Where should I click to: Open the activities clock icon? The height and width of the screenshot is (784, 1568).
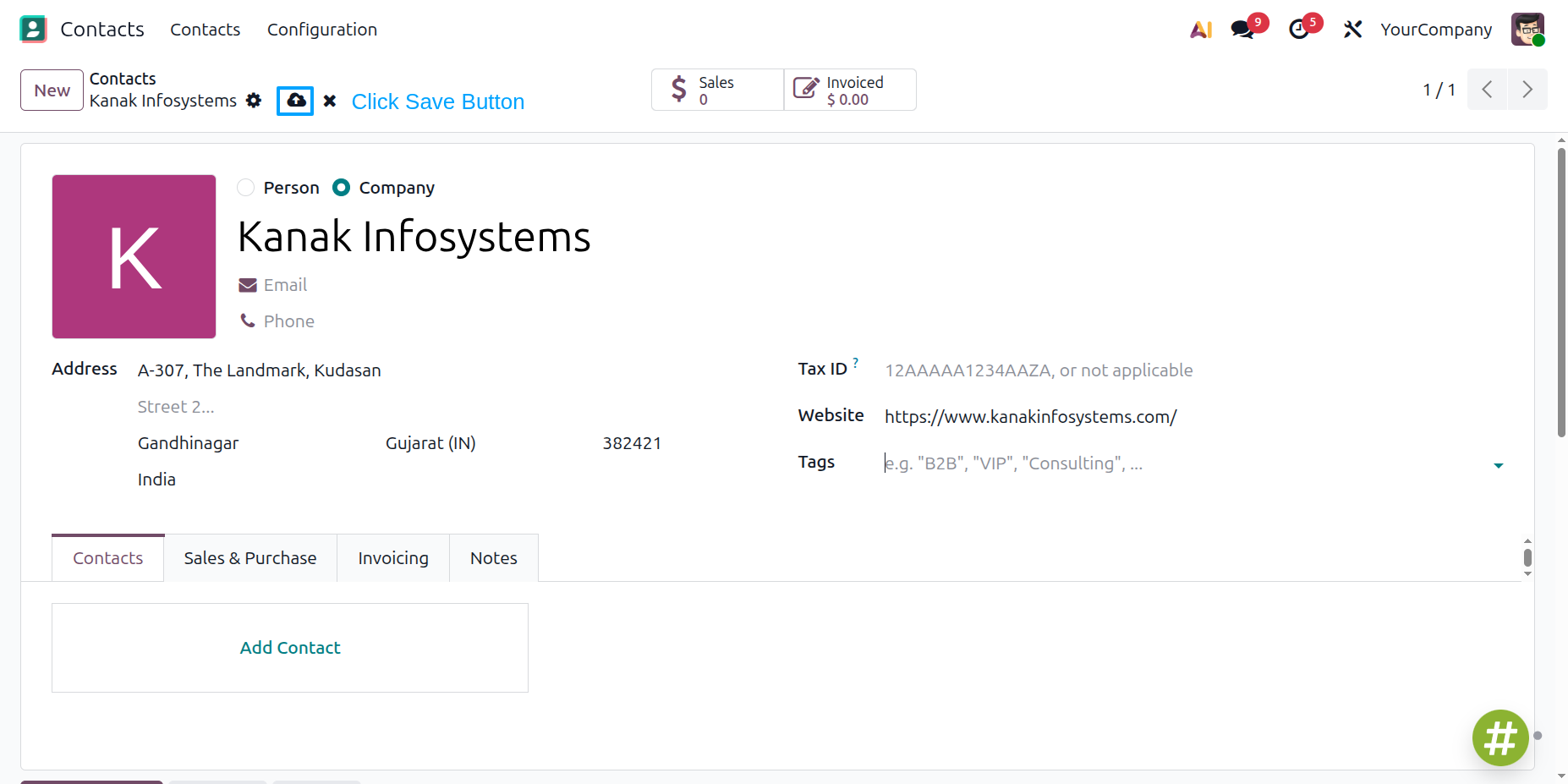click(1299, 30)
